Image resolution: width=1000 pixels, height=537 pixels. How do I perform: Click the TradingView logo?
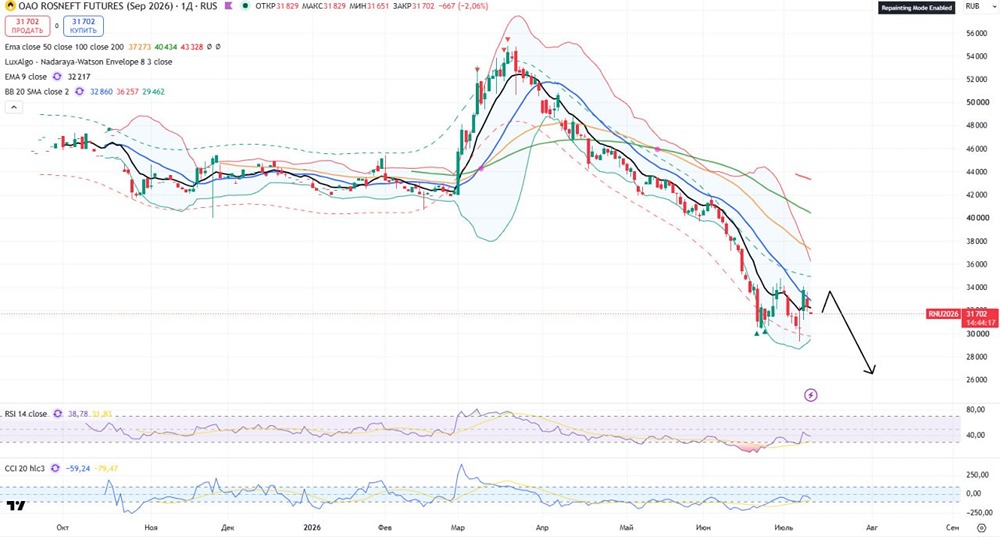(x=16, y=505)
